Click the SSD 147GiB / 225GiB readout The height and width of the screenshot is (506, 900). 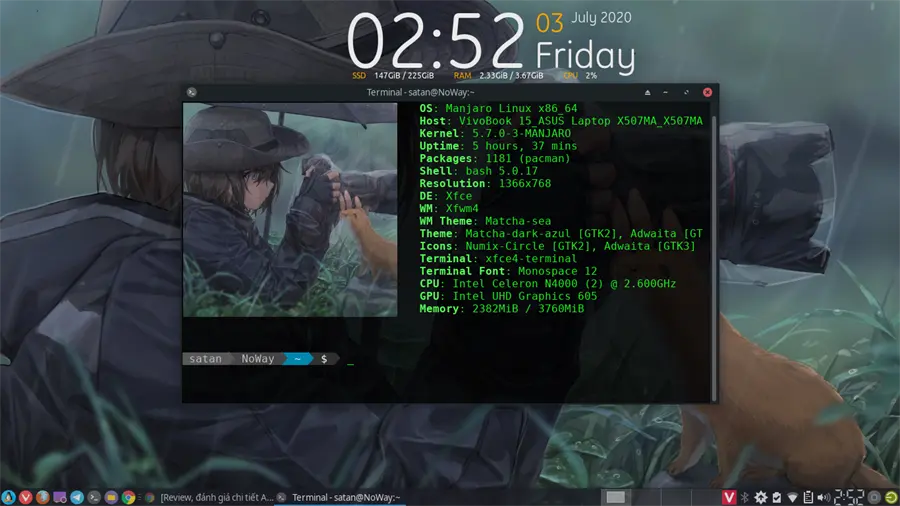393,76
